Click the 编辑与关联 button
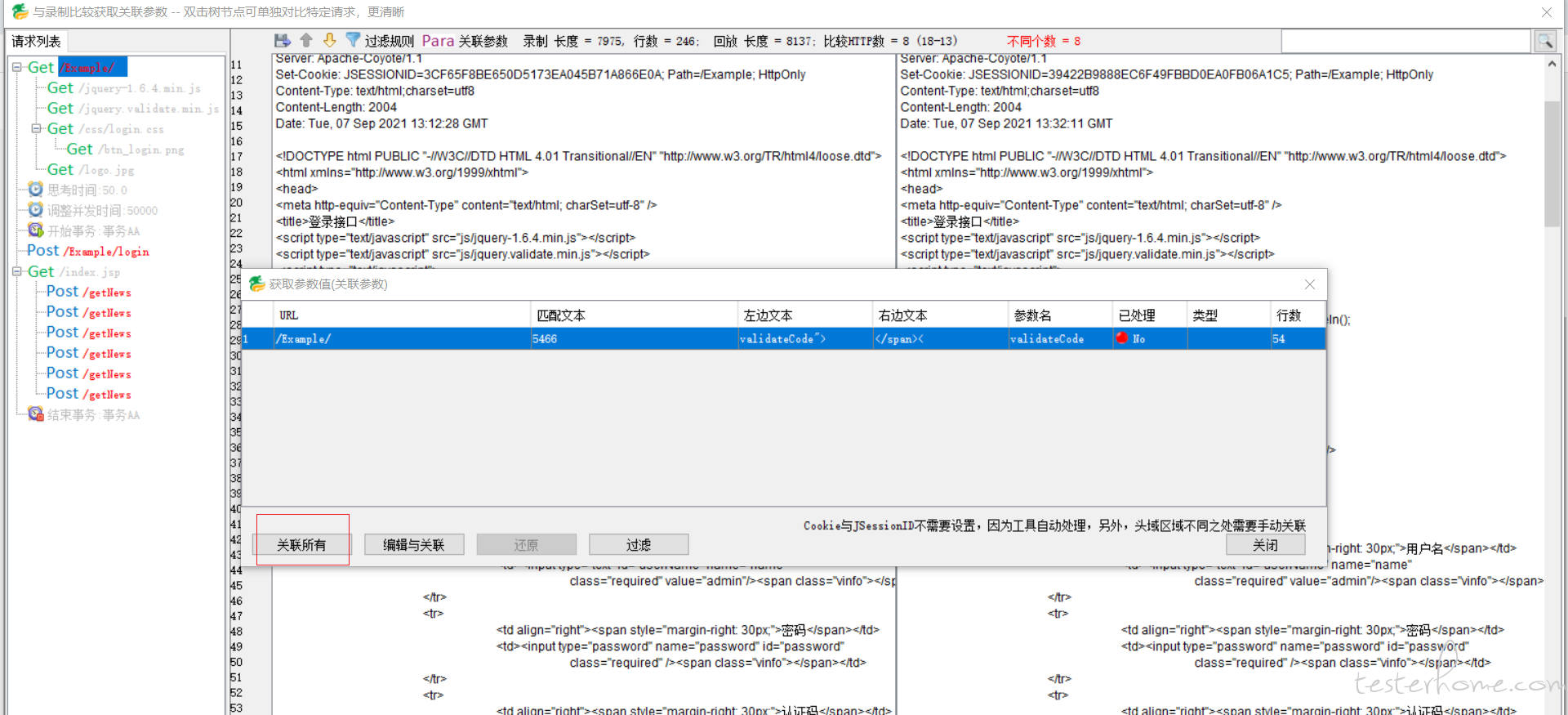The height and width of the screenshot is (715, 1568). pyautogui.click(x=414, y=544)
